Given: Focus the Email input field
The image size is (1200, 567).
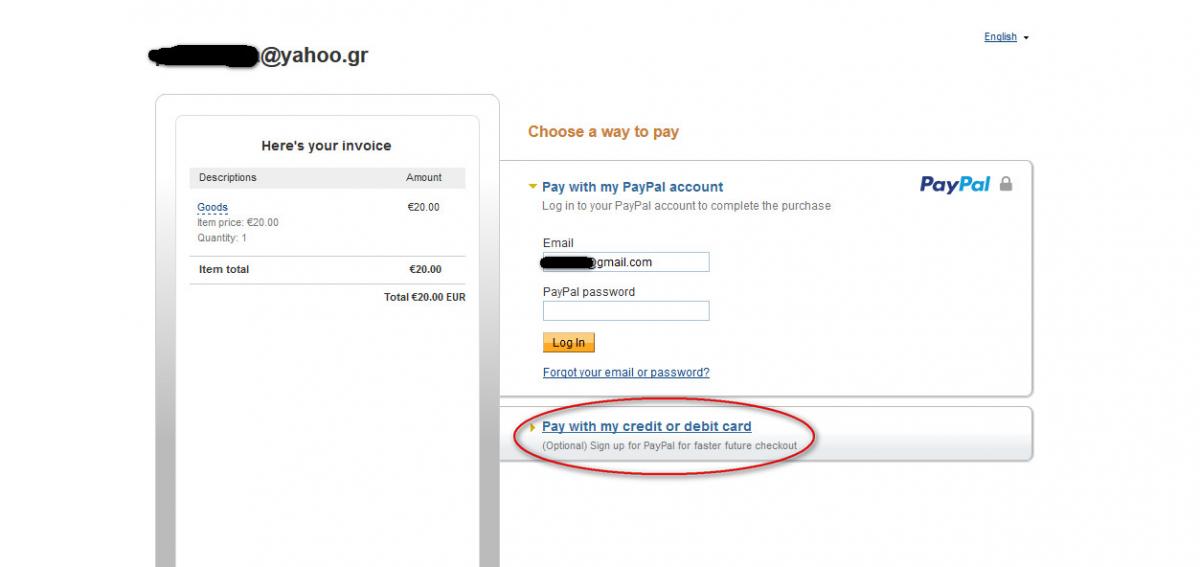Looking at the screenshot, I should 626,262.
